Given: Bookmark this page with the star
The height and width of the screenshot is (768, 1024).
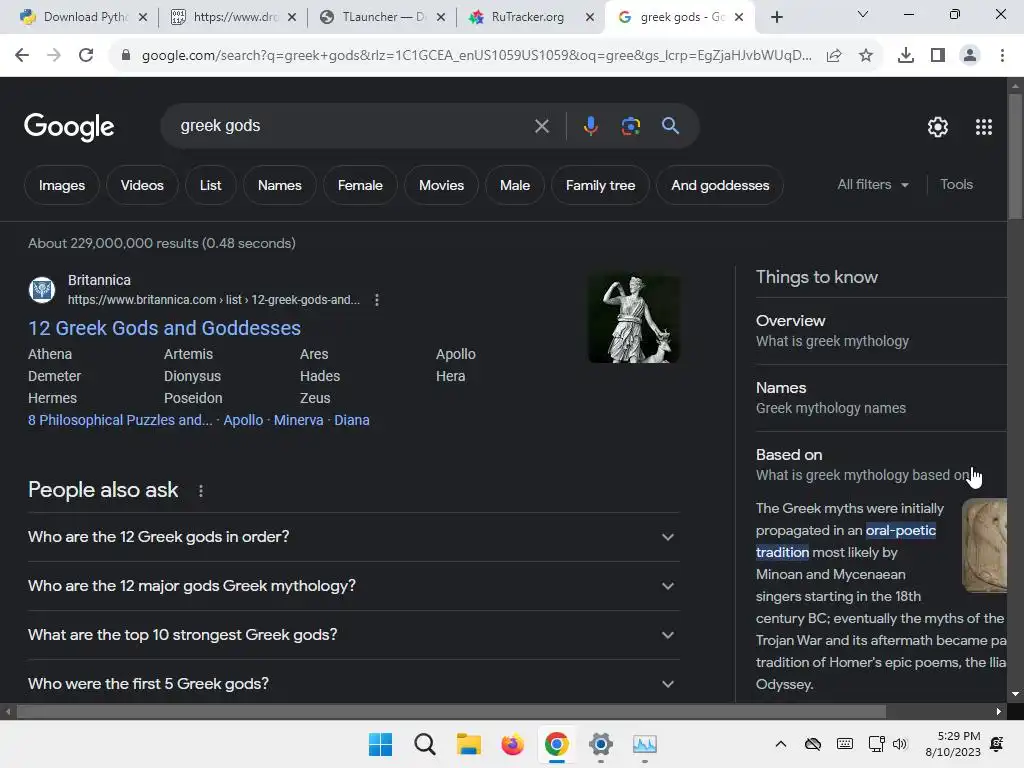Looking at the screenshot, I should (x=866, y=56).
